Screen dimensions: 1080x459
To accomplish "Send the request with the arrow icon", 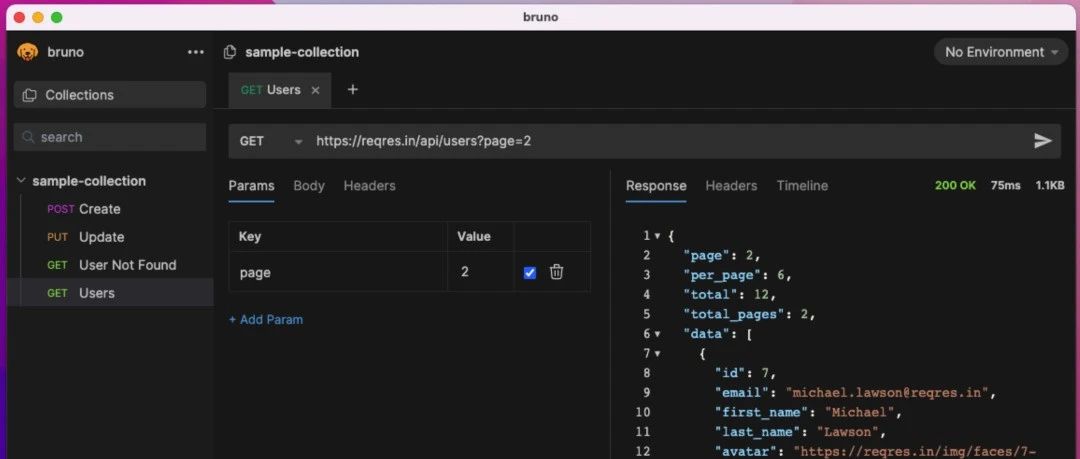I will click(x=1043, y=141).
